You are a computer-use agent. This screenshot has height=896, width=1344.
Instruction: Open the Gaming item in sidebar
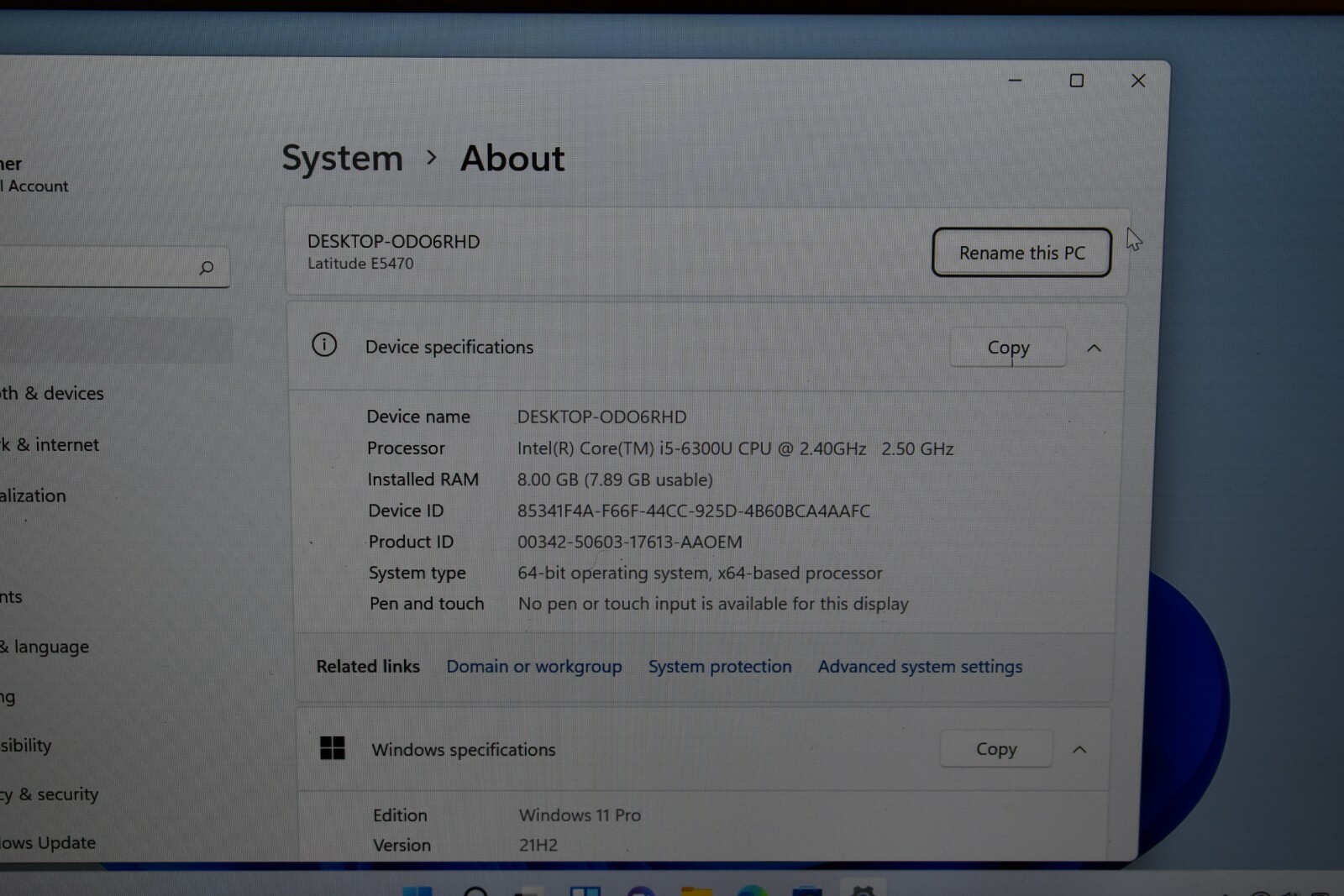pyautogui.click(x=8, y=696)
